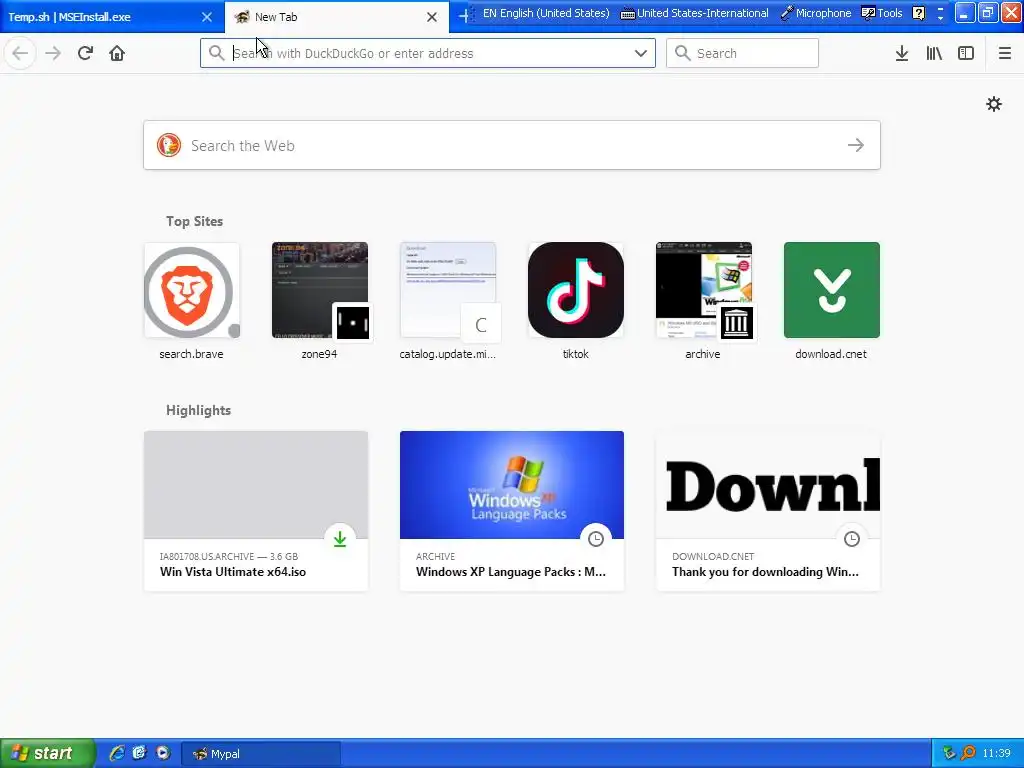Open the Library bookshelf icon
This screenshot has height=768, width=1024.
click(934, 53)
